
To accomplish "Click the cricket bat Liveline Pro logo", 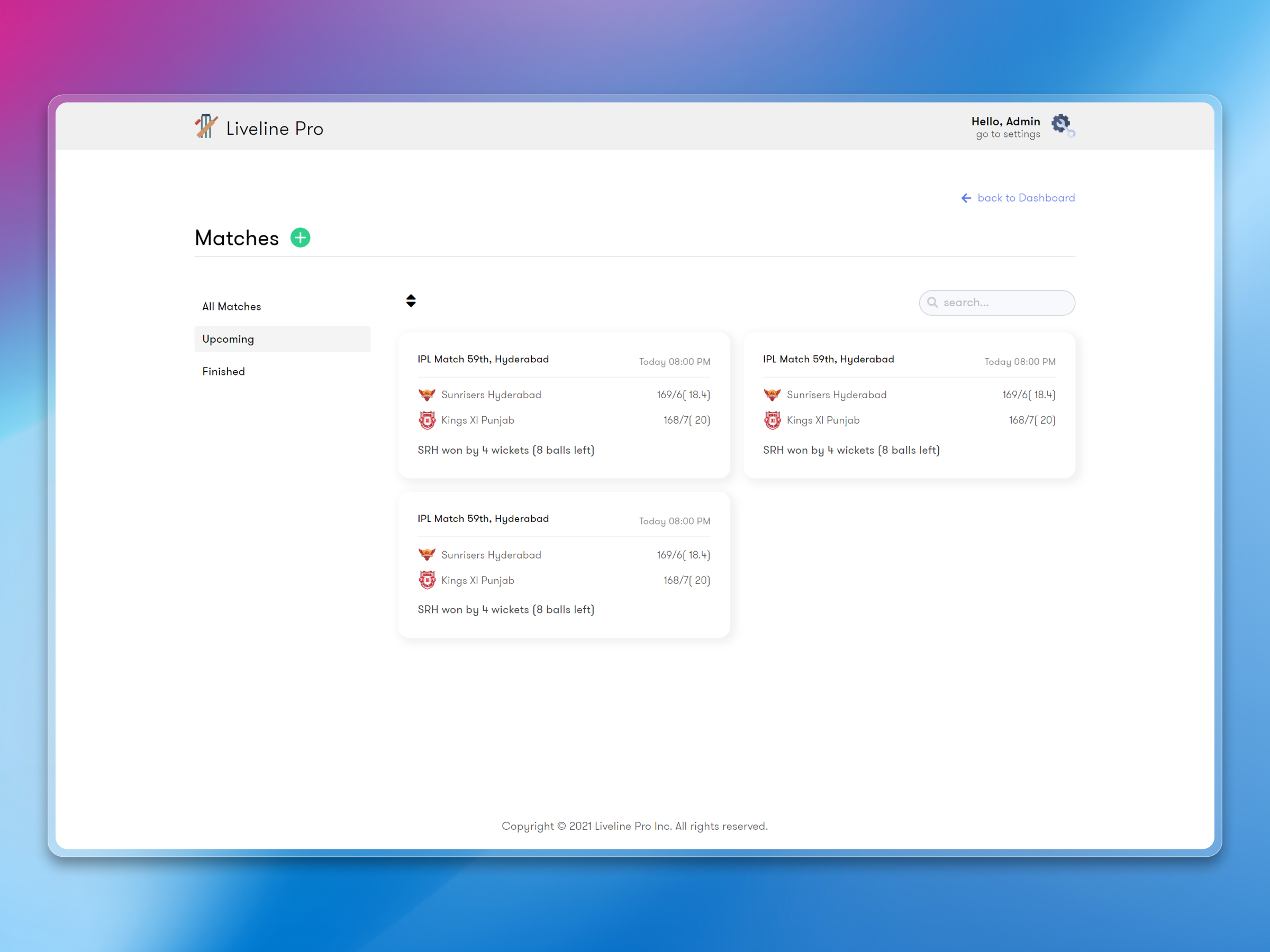I will 206,127.
